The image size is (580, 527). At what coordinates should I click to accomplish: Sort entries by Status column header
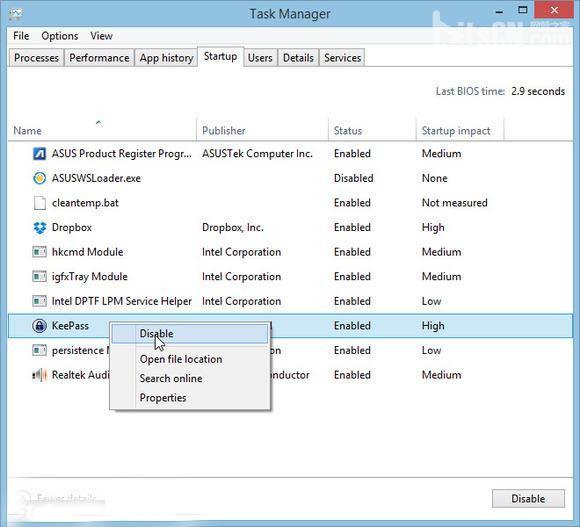tap(348, 131)
